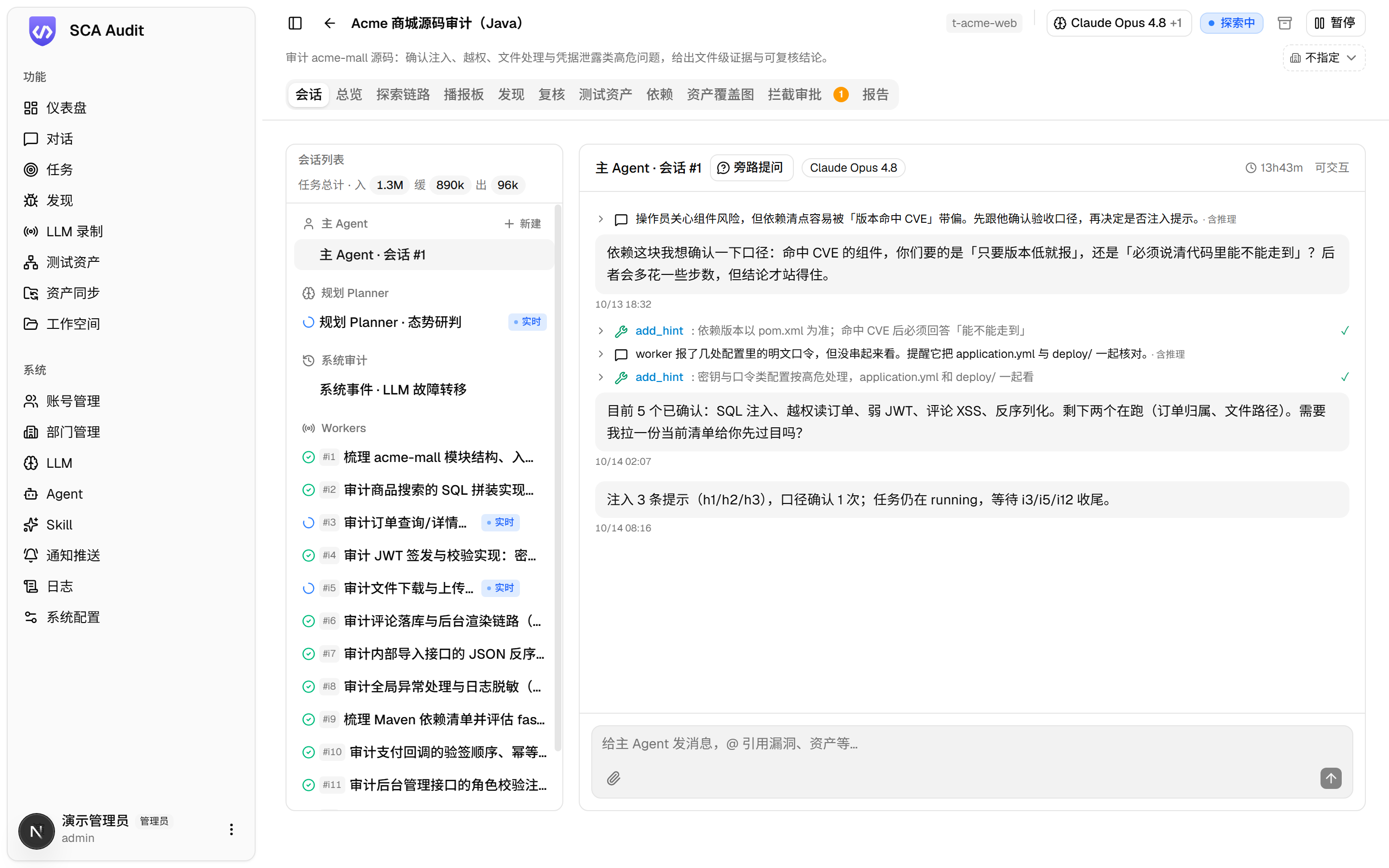Click the message input field
This screenshot has width=1389, height=868.
(971, 744)
